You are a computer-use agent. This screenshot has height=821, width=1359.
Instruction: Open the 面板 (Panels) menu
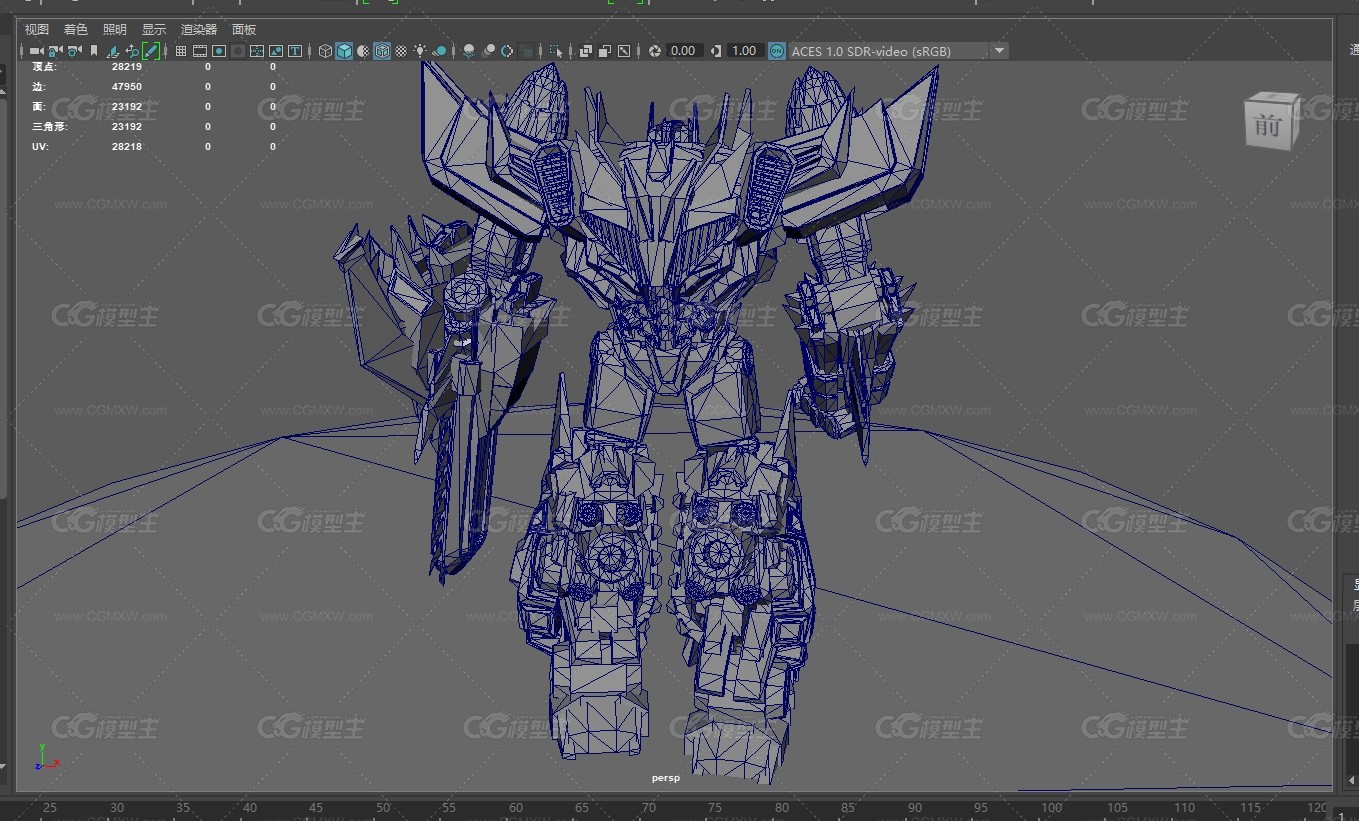(244, 30)
